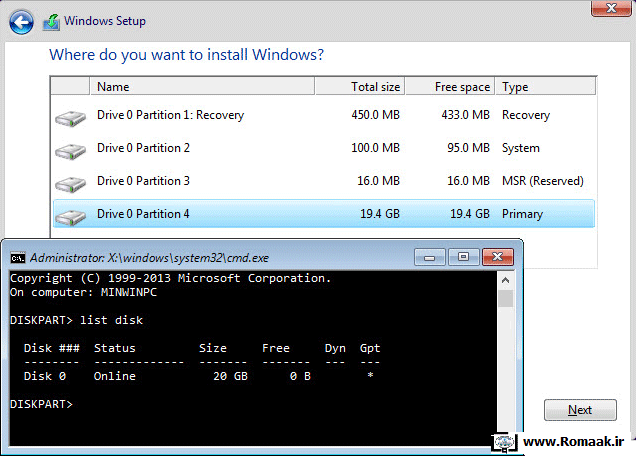
Task: Click the blue back arrow button
Action: [21, 22]
